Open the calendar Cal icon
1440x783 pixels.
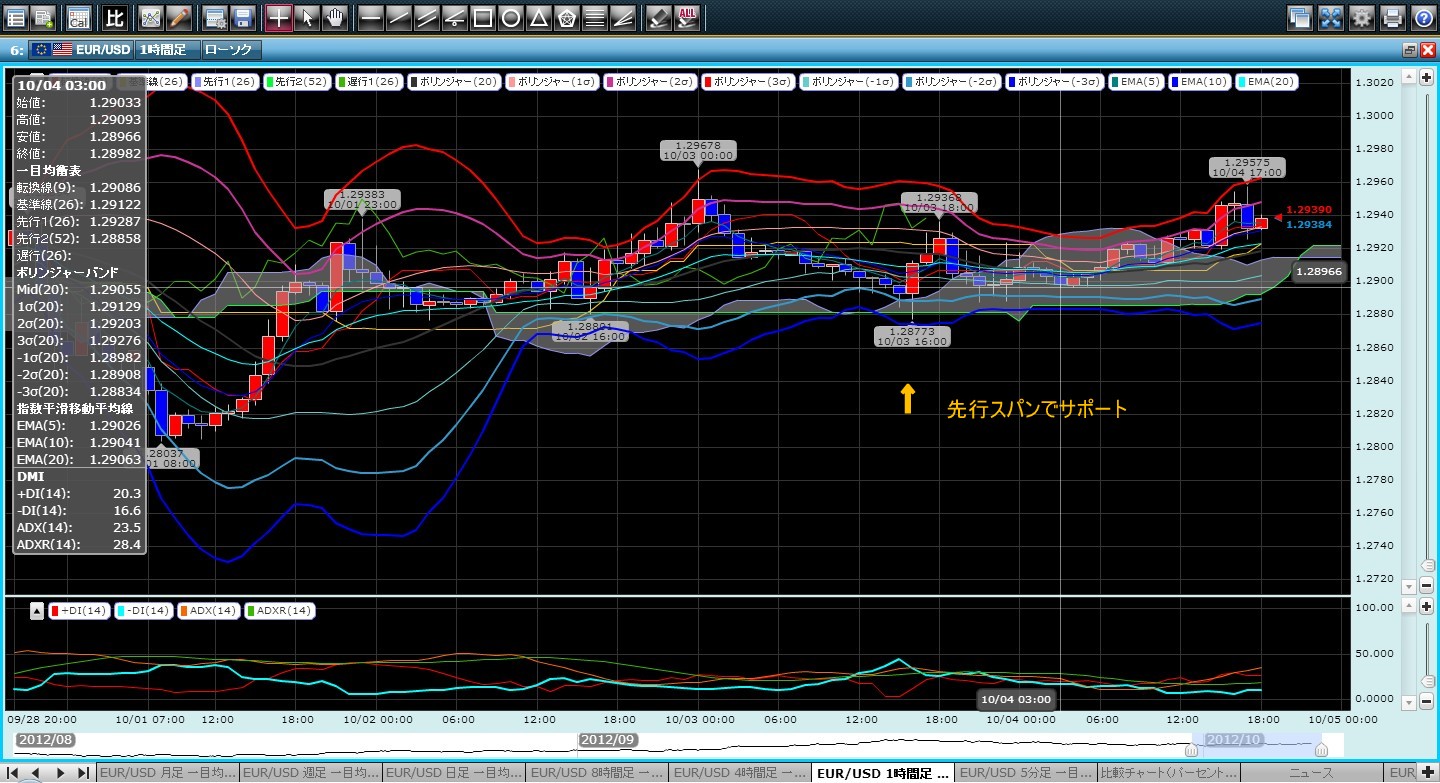[x=78, y=17]
